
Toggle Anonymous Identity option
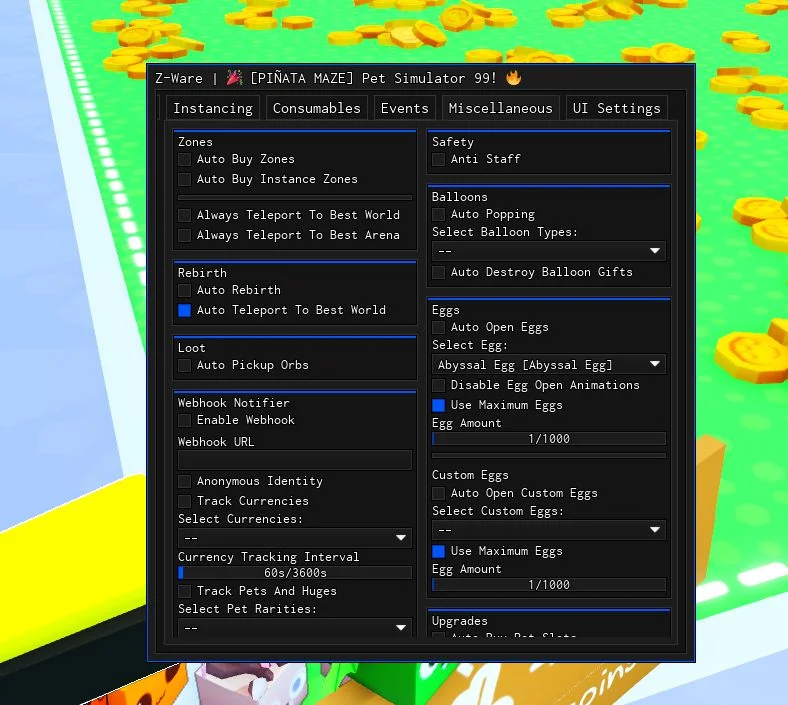tap(184, 481)
